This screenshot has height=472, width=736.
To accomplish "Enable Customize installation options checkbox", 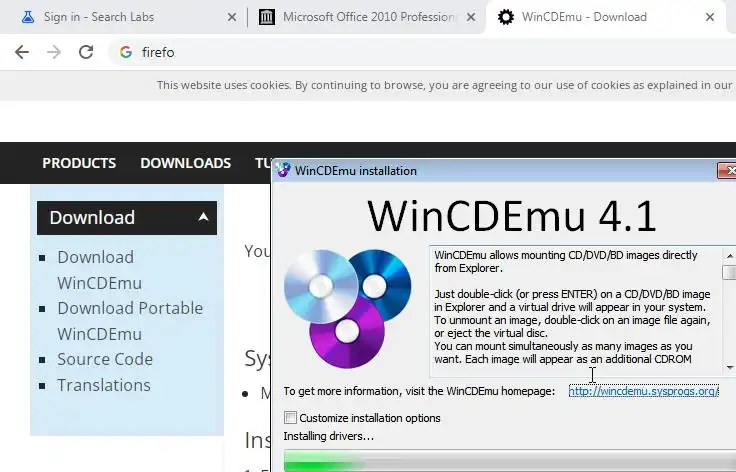I will [x=291, y=418].
